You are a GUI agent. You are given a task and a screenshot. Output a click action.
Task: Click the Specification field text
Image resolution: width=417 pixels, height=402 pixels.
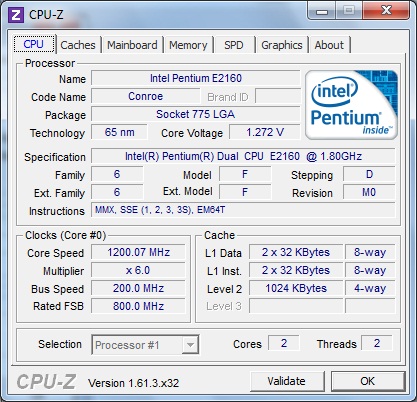tap(243, 156)
